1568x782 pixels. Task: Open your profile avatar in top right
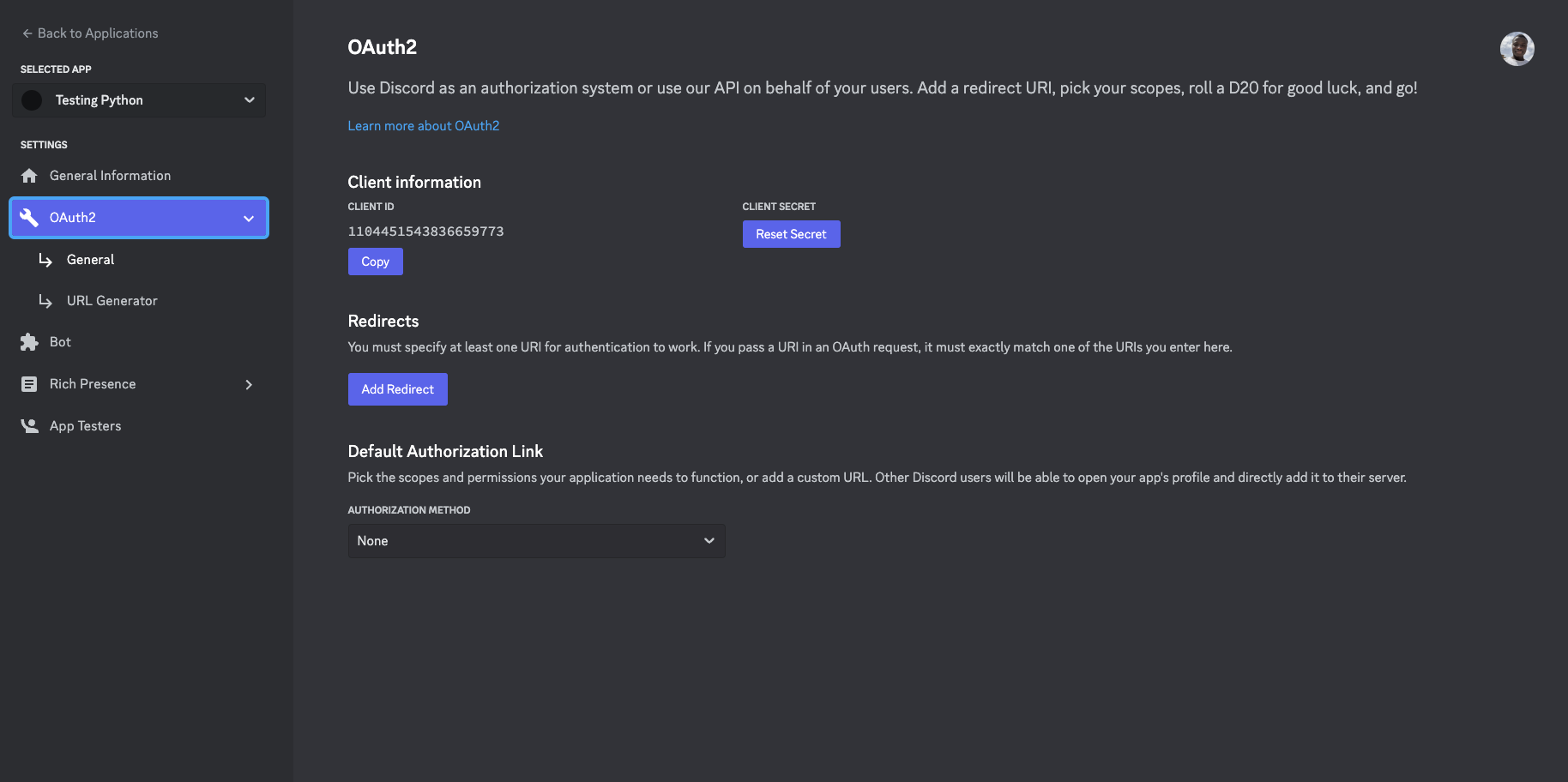pyautogui.click(x=1517, y=49)
